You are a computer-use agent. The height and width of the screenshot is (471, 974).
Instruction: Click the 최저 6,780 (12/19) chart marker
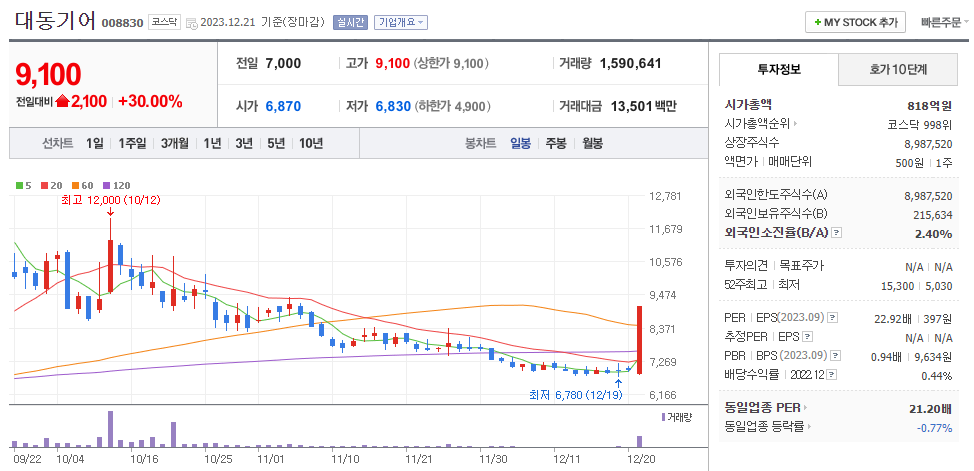point(576,395)
